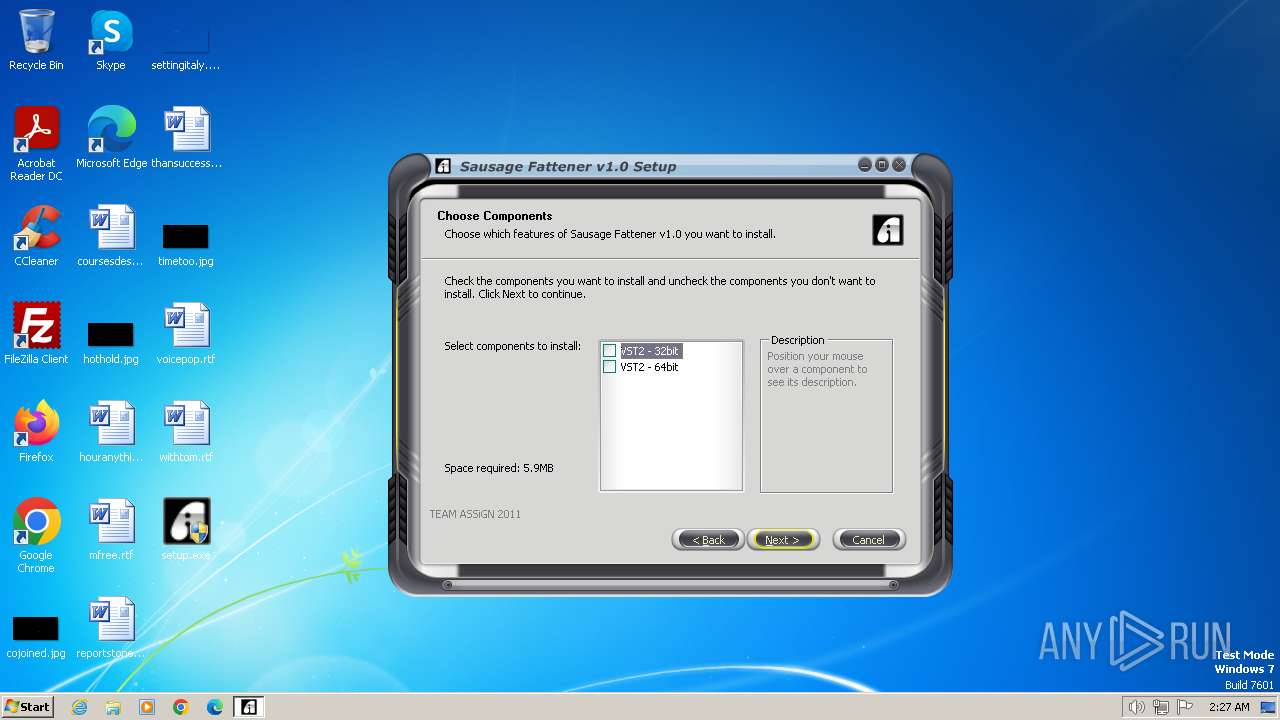
Task: Select setup.exe desktop file
Action: pyautogui.click(x=186, y=530)
